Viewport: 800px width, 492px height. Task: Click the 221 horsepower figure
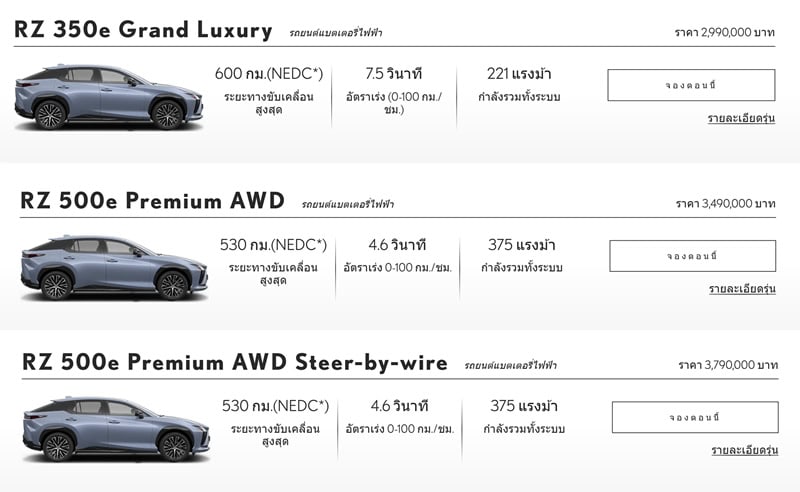pos(519,74)
